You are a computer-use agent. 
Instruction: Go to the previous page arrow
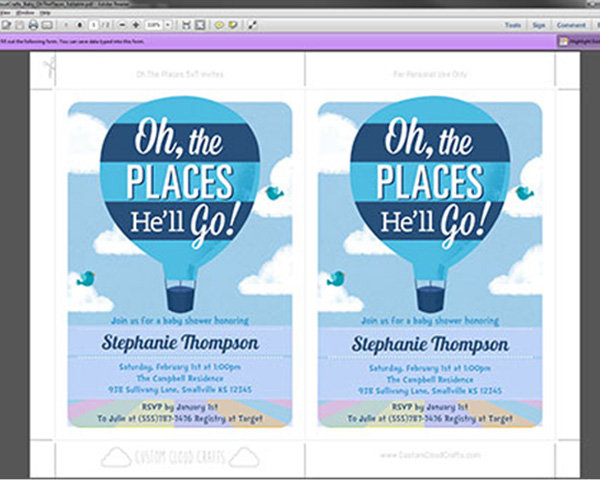(66, 25)
